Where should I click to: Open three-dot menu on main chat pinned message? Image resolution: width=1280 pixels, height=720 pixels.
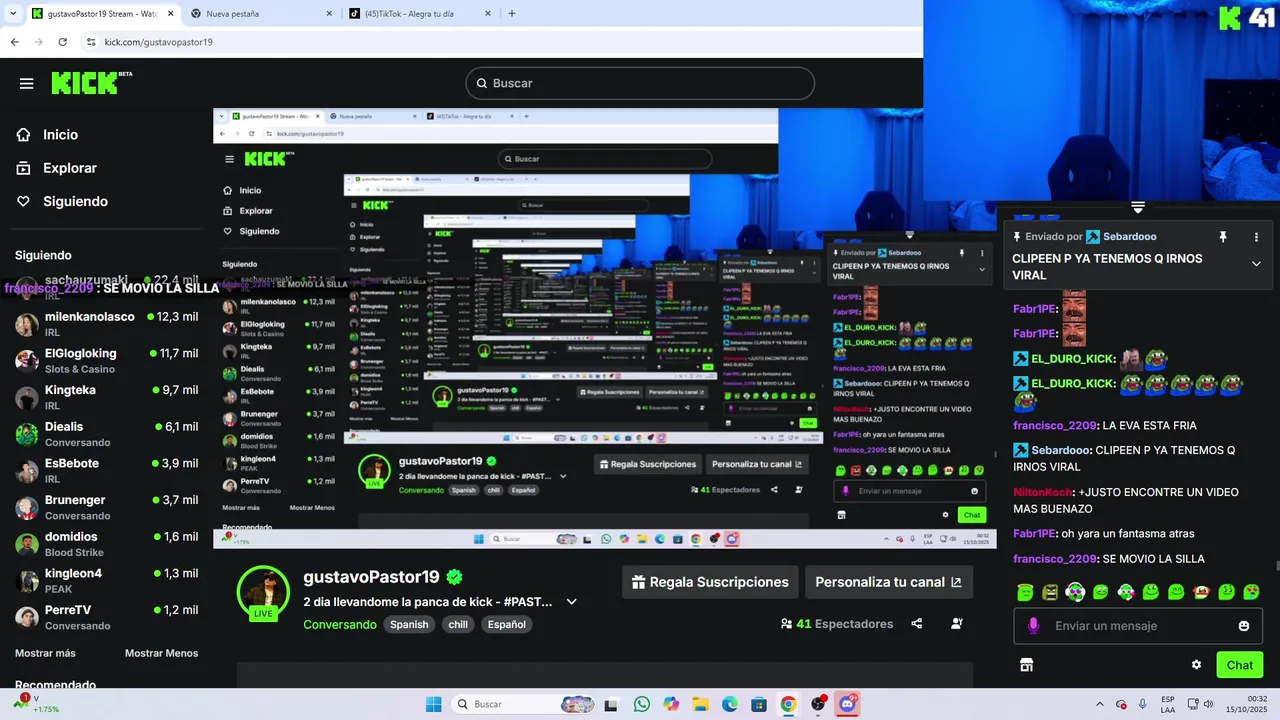1256,237
